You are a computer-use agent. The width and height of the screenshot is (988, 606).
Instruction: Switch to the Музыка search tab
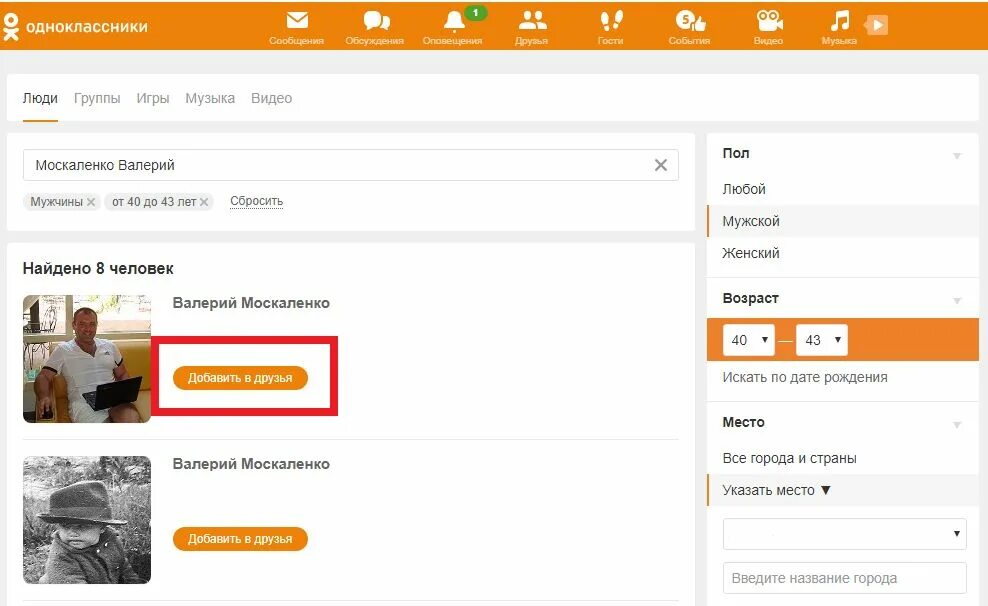point(210,98)
